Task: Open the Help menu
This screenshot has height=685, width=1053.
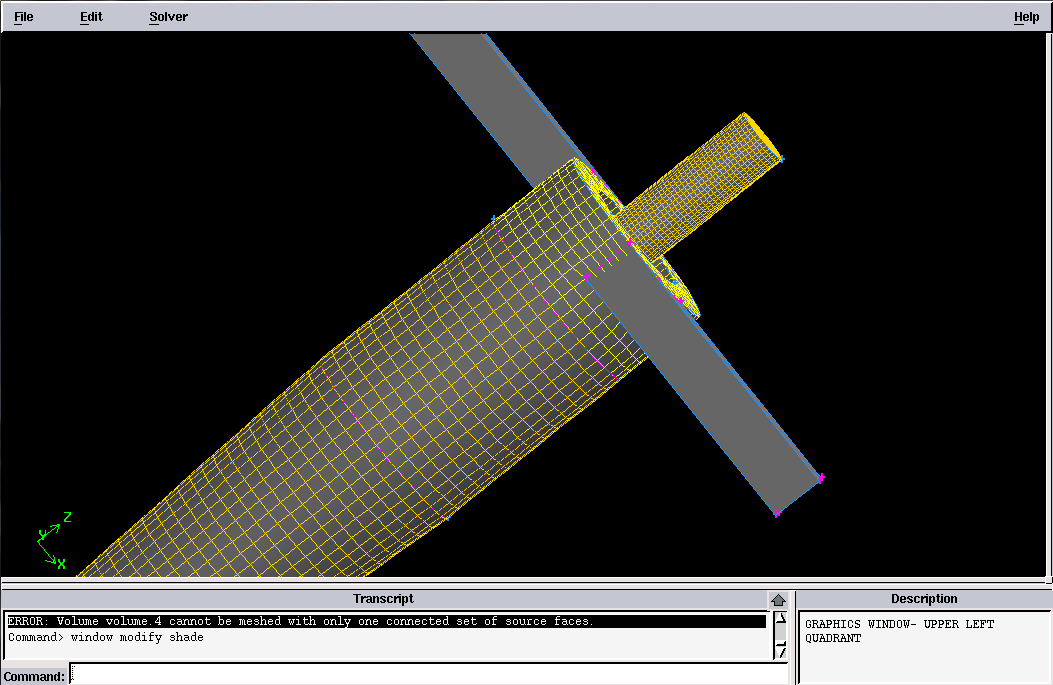Action: (1026, 17)
